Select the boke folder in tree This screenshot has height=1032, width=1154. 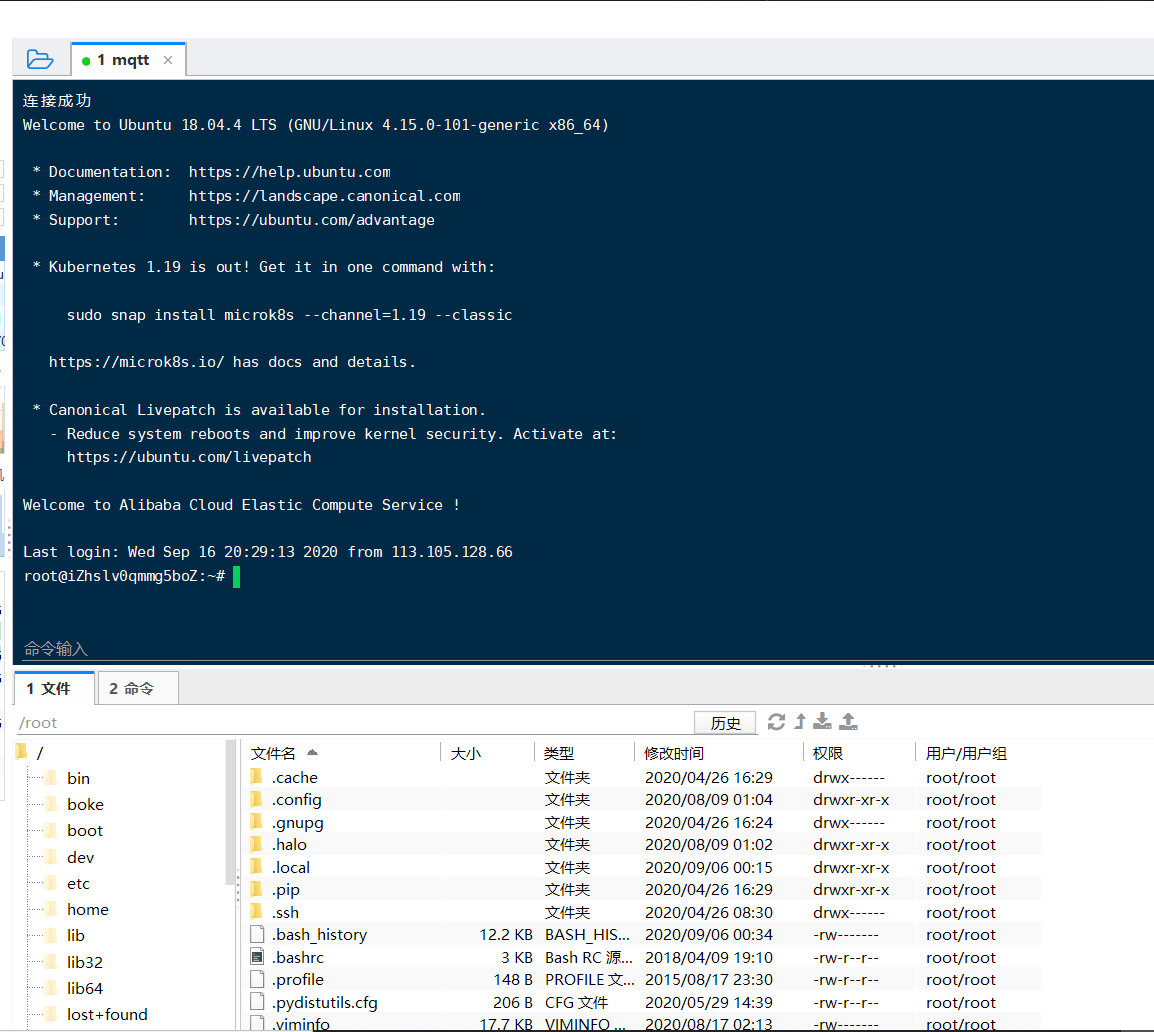85,805
